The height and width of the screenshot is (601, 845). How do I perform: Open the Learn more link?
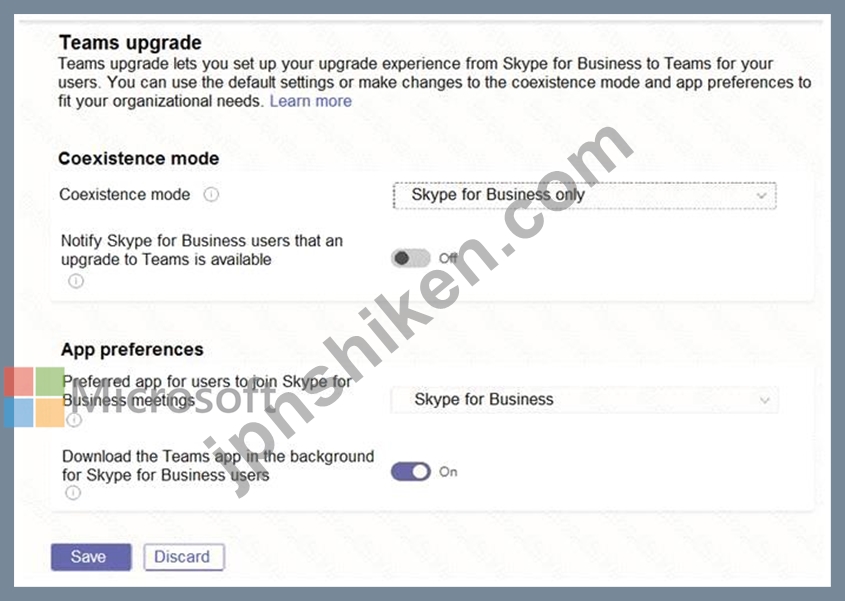(310, 101)
